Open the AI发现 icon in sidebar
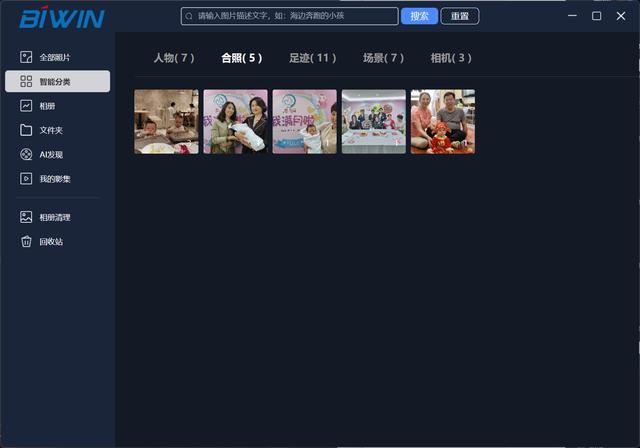 click(x=26, y=155)
